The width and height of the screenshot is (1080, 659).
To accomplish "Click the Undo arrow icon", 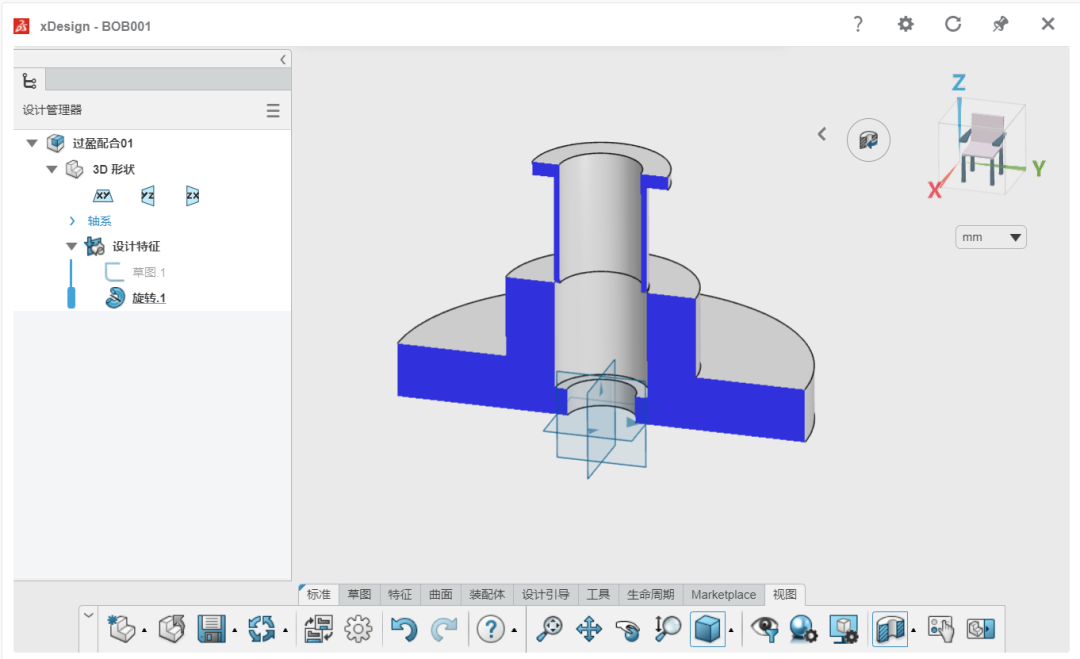I will [x=404, y=629].
